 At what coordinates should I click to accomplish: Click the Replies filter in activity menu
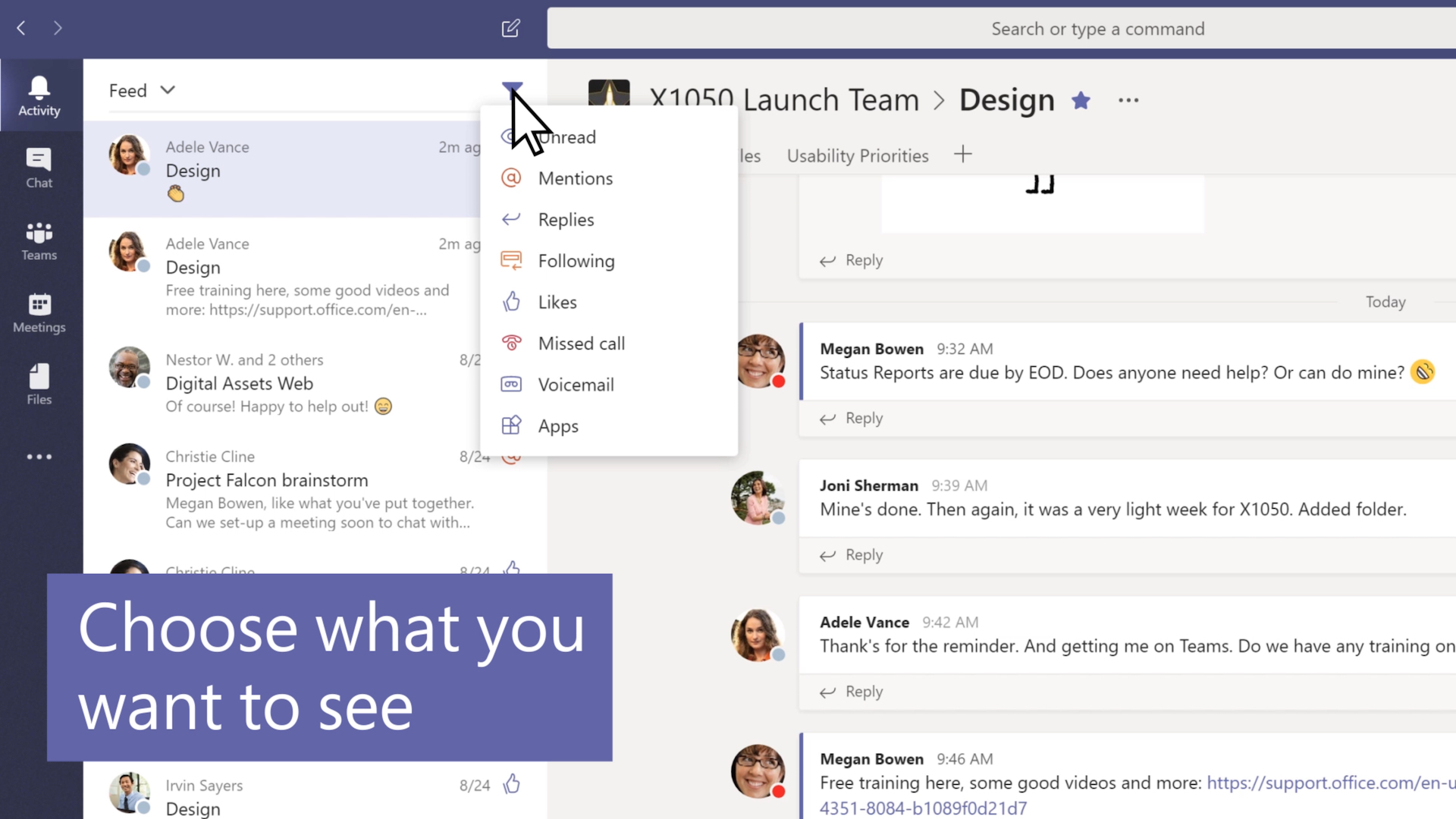pos(565,219)
